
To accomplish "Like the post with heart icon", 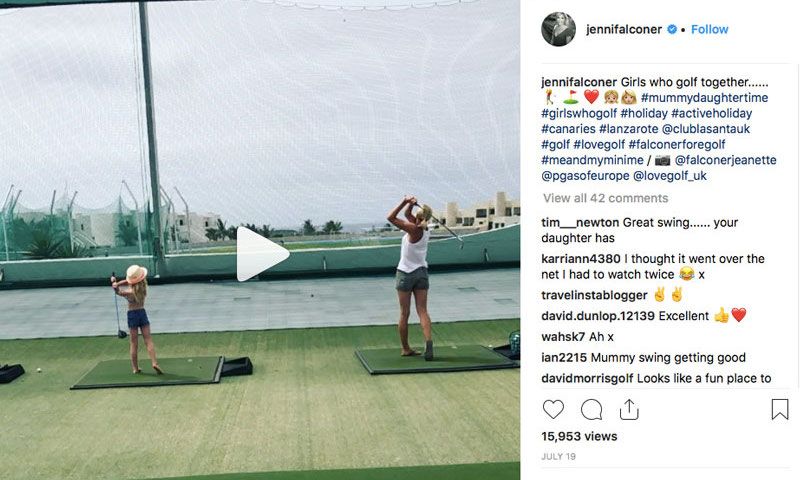I will click(553, 409).
